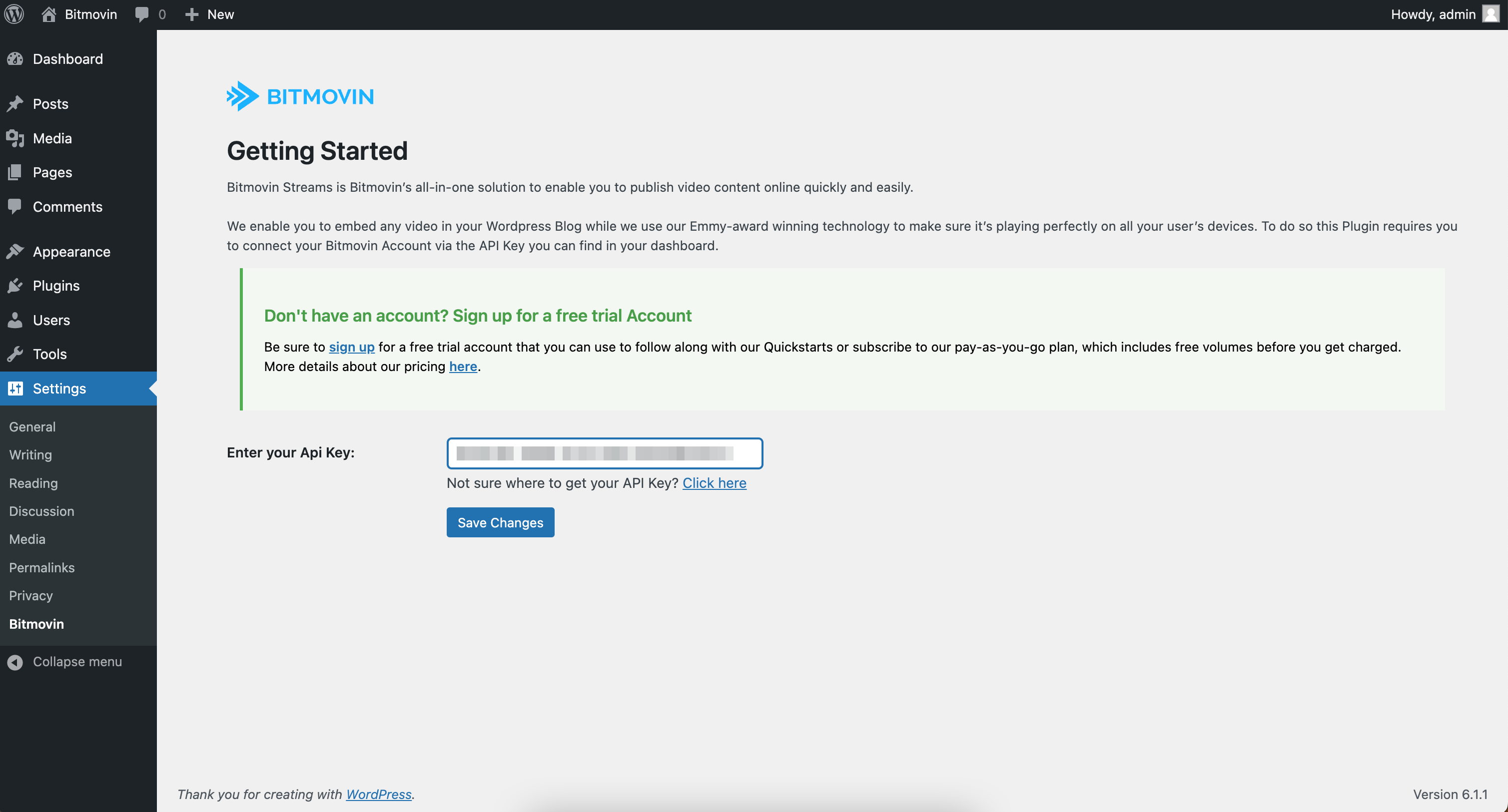Click the Plugins plug icon

[15, 286]
